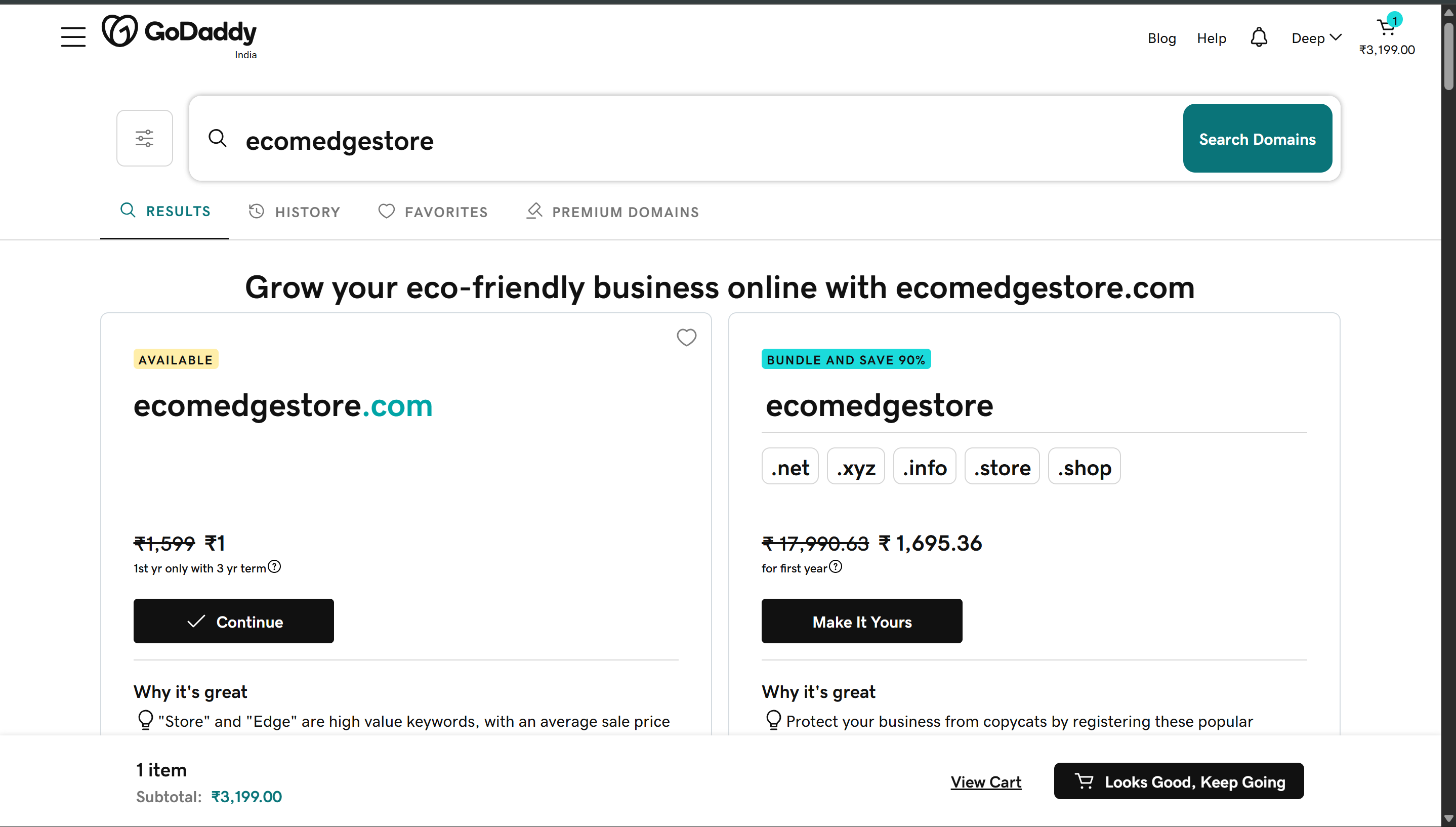Image resolution: width=1456 pixels, height=827 pixels.
Task: Select the .shop extension chip
Action: pos(1084,466)
